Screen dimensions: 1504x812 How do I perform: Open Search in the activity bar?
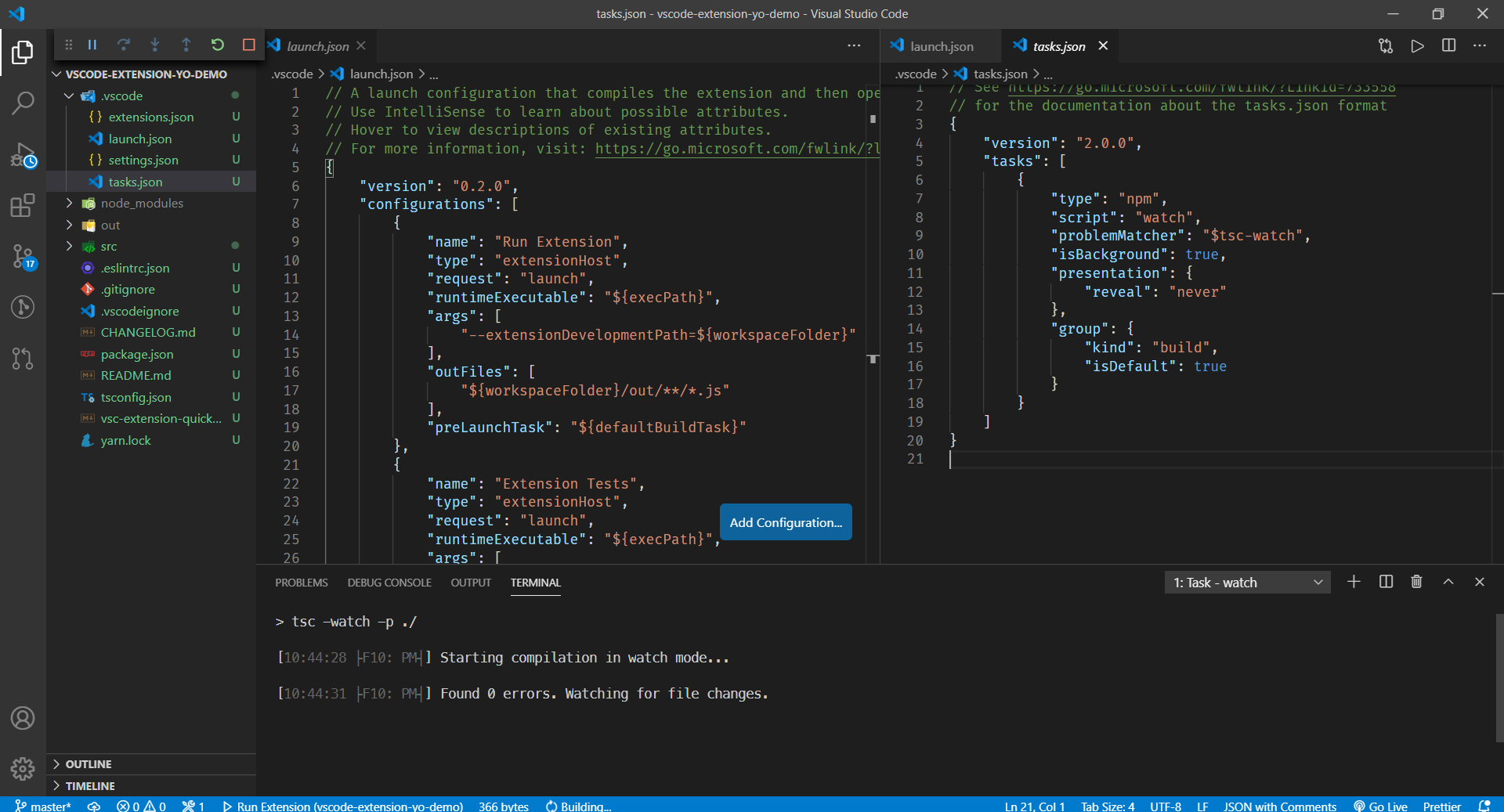[x=23, y=102]
